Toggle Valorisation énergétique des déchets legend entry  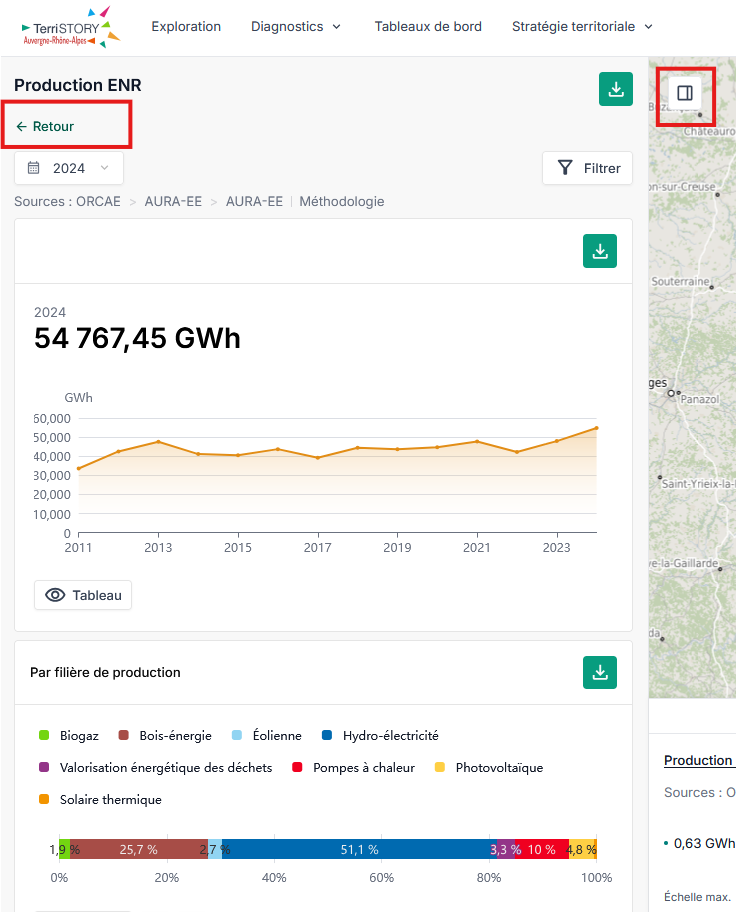click(155, 767)
